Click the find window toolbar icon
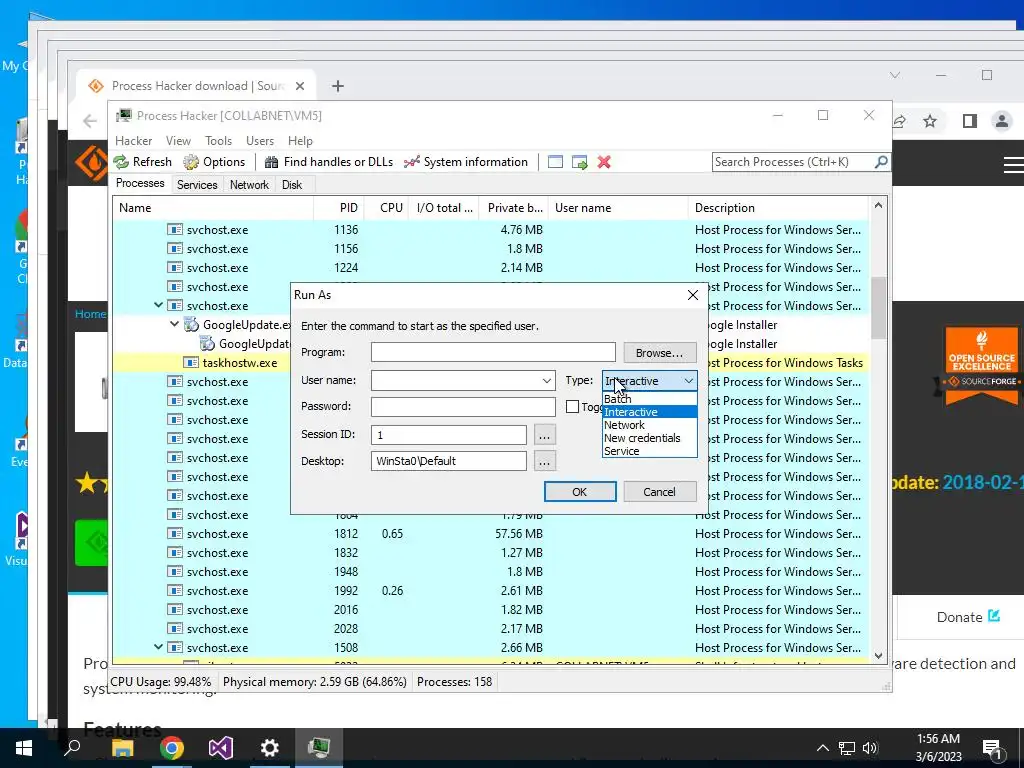This screenshot has height=768, width=1024. (555, 162)
